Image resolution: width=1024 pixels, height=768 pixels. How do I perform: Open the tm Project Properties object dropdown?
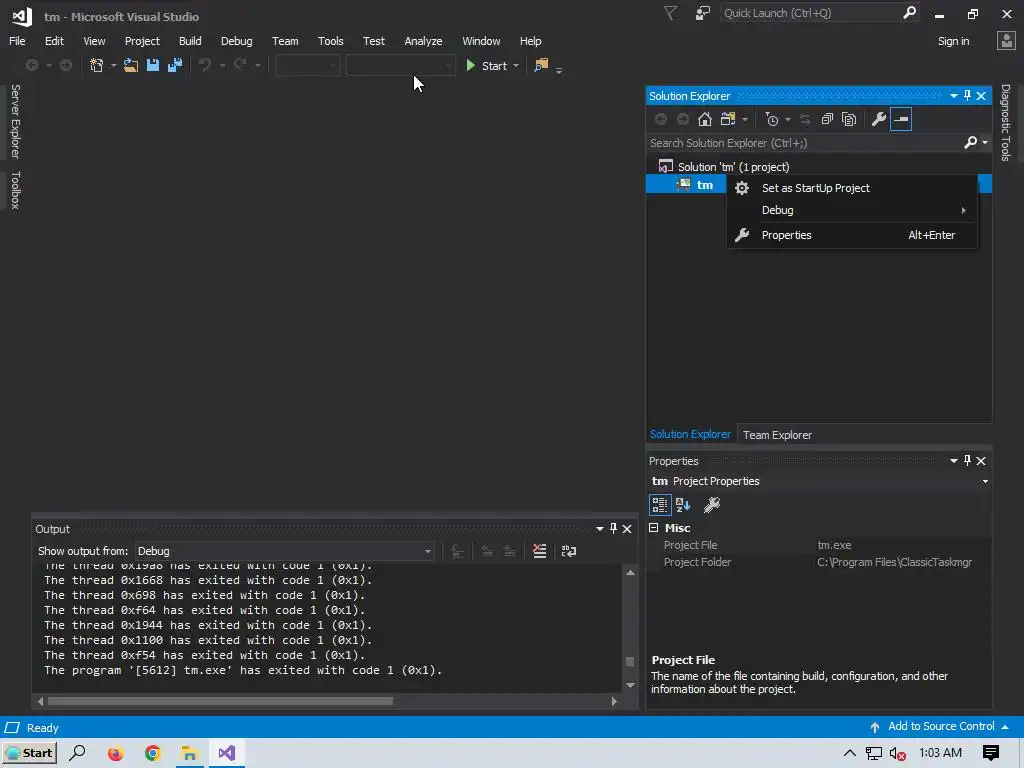point(985,481)
